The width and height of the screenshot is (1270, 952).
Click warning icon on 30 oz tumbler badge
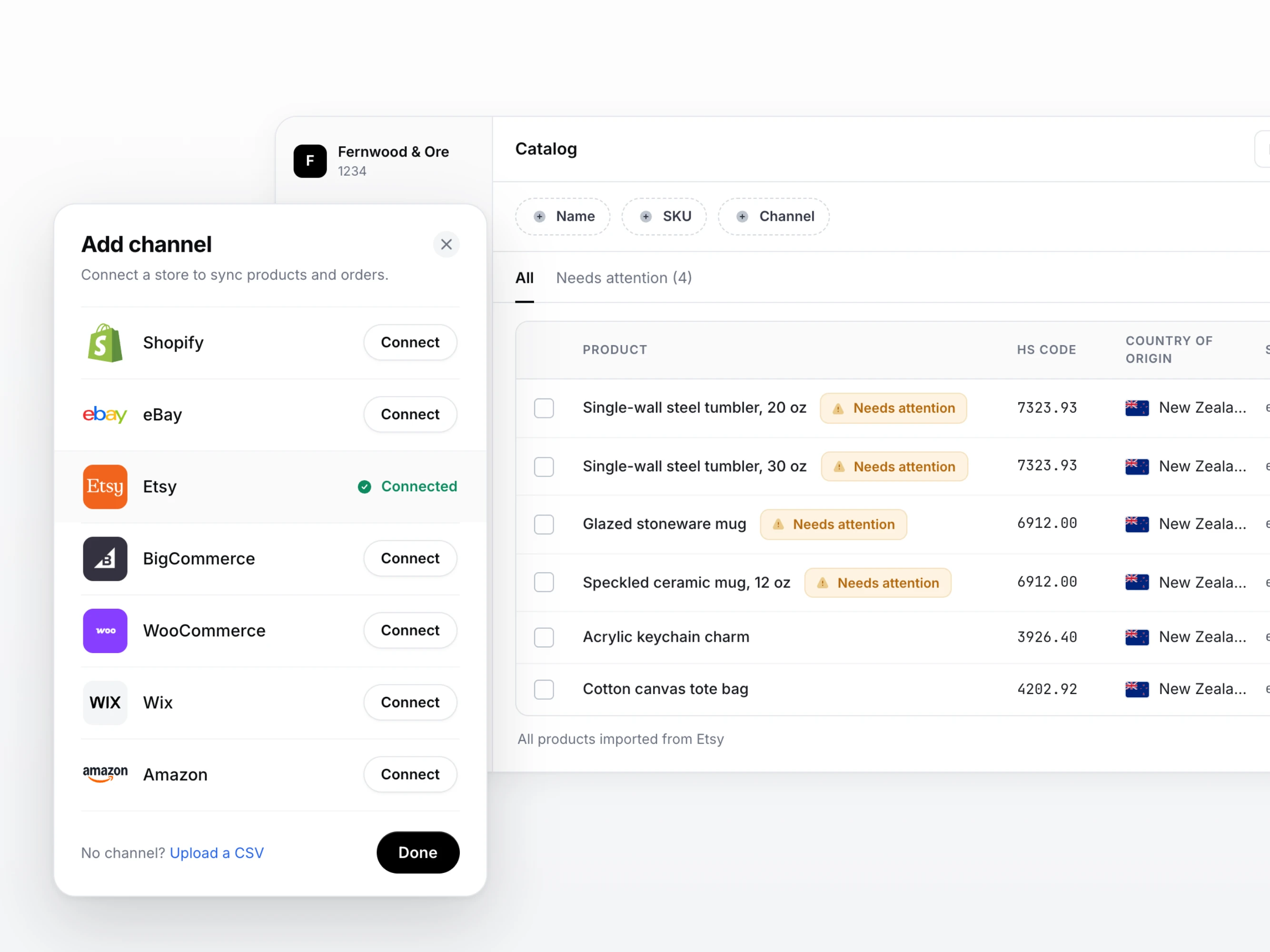coord(839,467)
